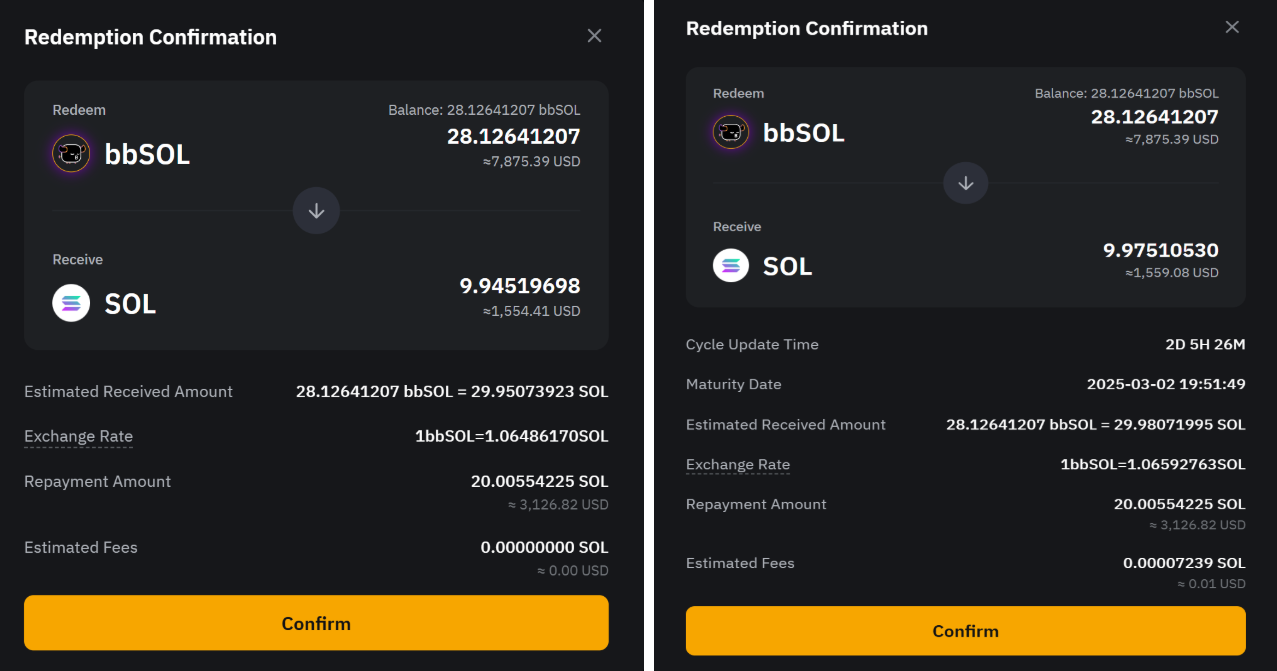Click the SOL coin icon in right dialog
Screen dimensions: 1277x671
pyautogui.click(x=731, y=265)
